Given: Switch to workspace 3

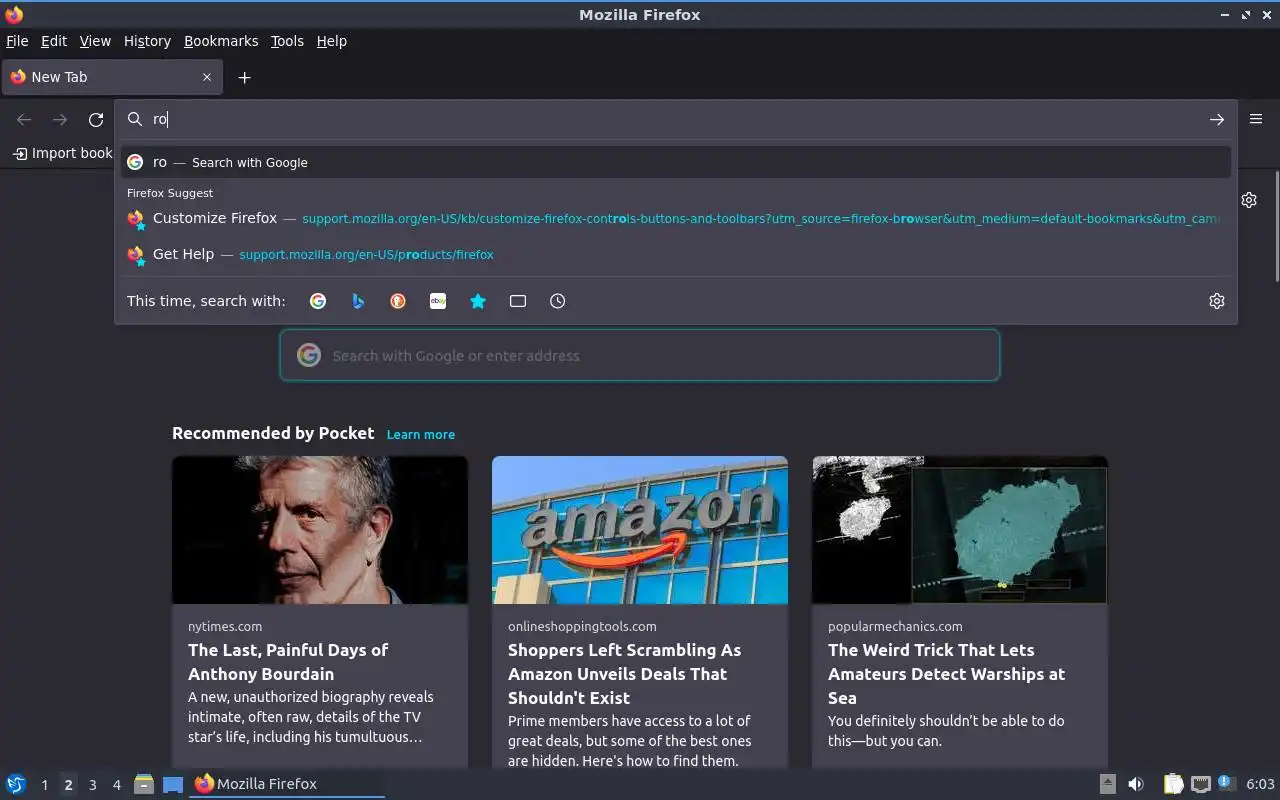Looking at the screenshot, I should [x=93, y=785].
